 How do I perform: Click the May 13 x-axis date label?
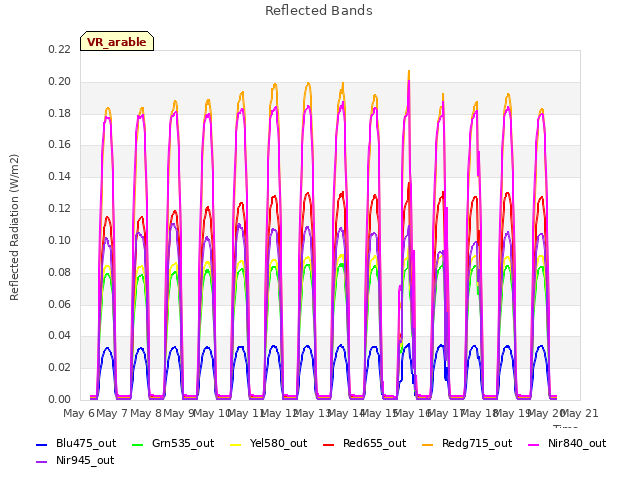313,413
